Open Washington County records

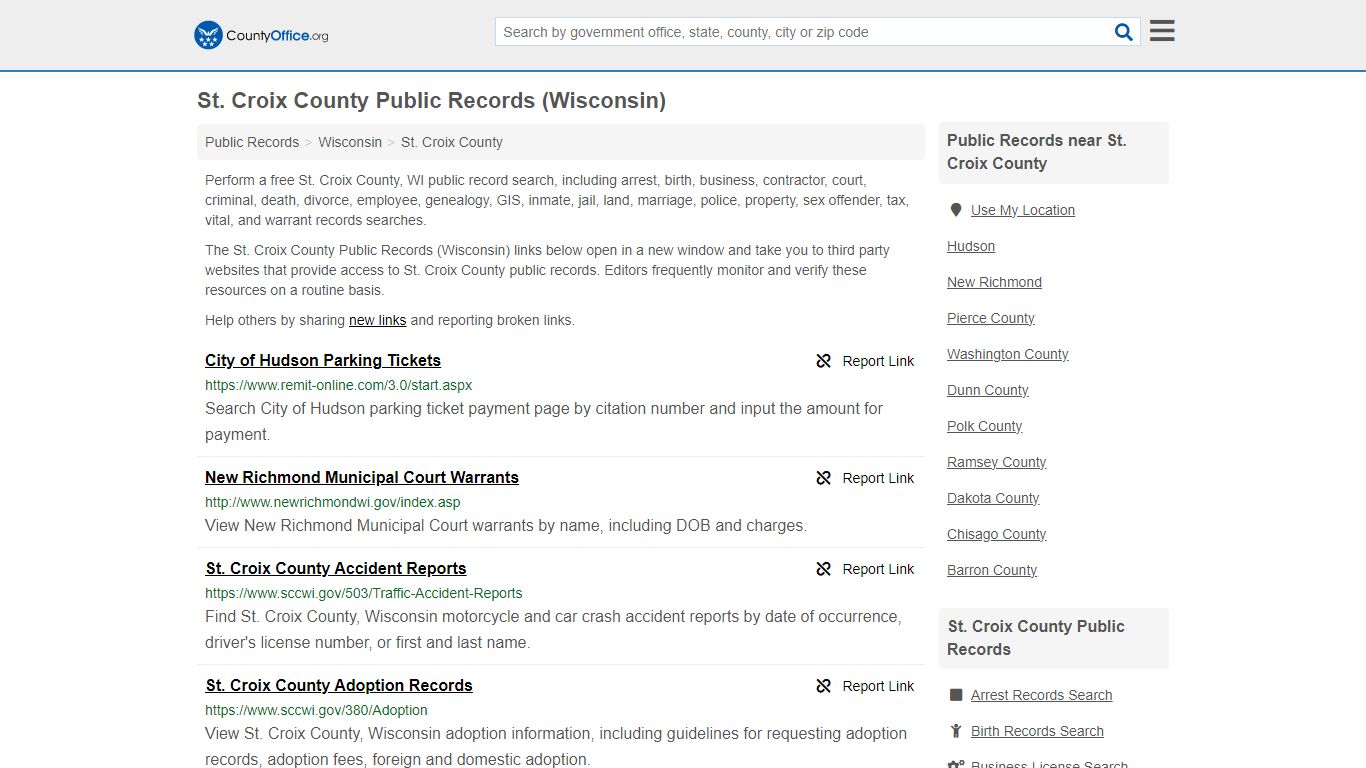click(x=1008, y=354)
